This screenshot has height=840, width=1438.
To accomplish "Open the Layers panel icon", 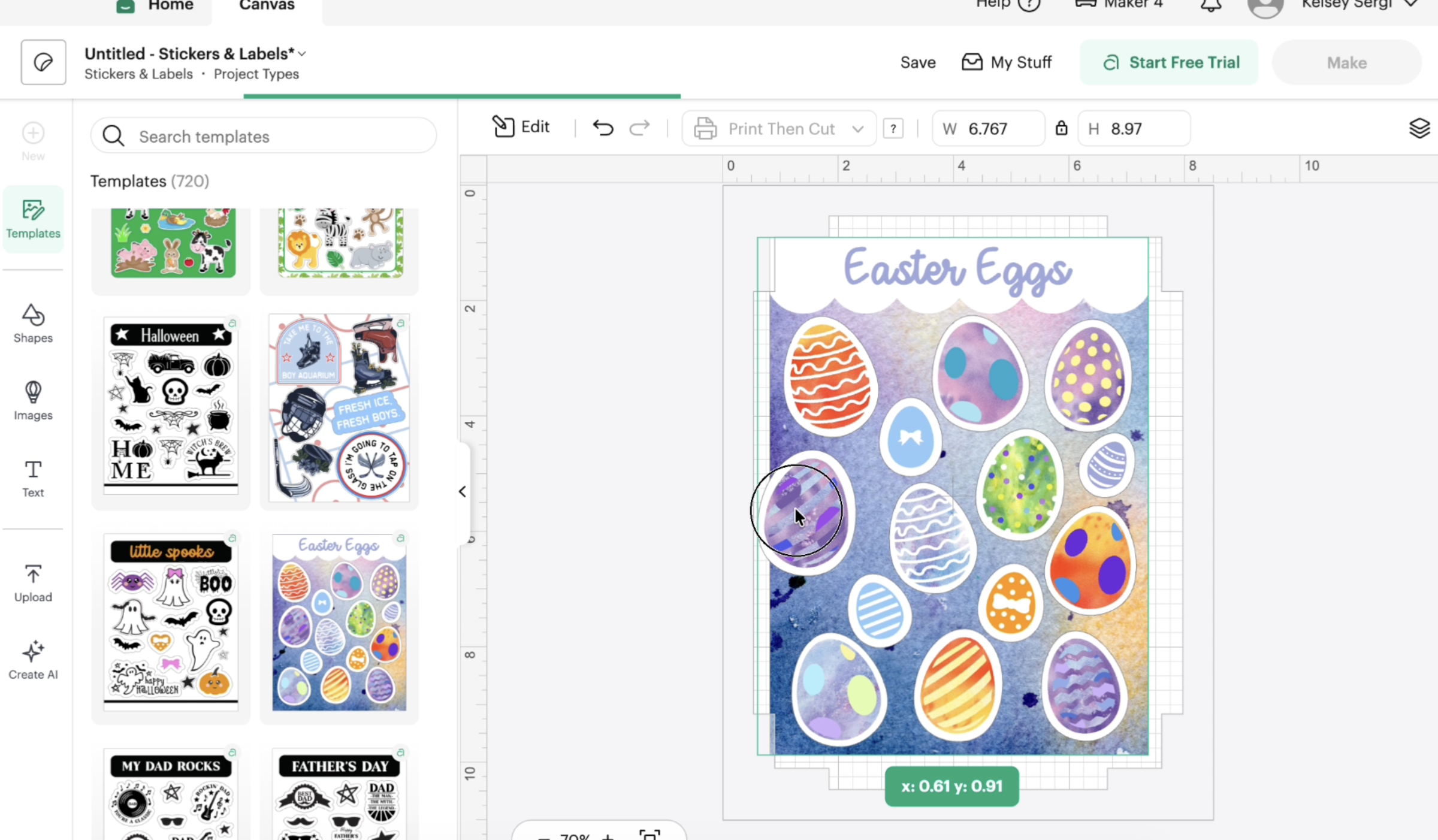I will pos(1419,128).
